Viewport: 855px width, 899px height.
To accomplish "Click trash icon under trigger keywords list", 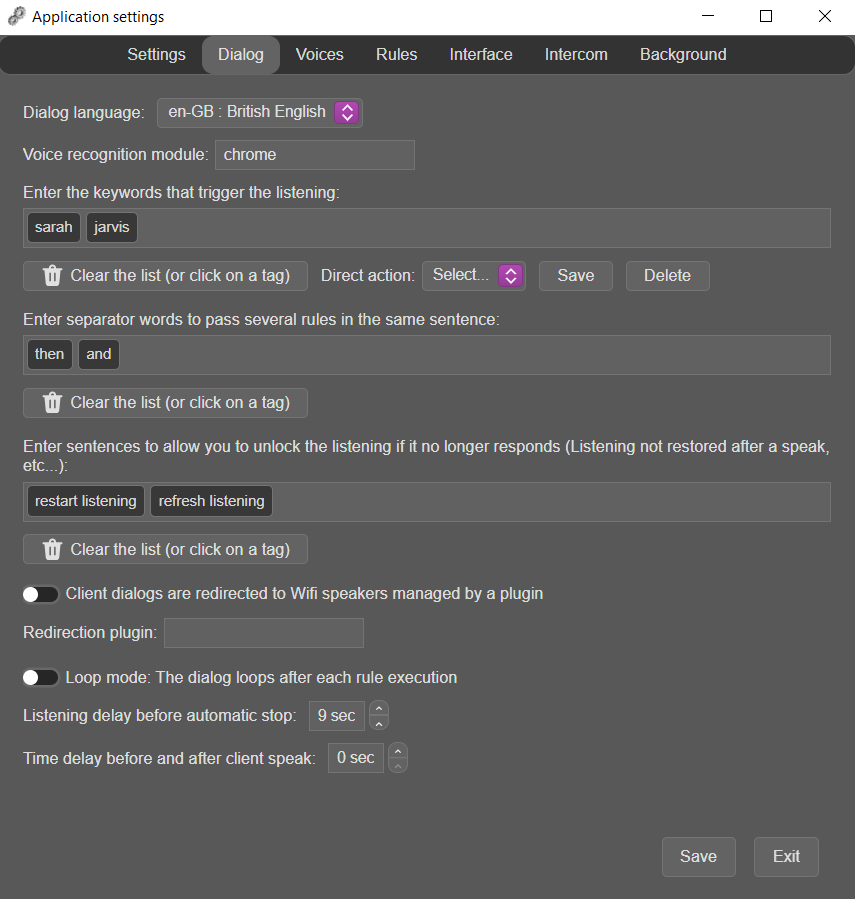I will click(52, 276).
